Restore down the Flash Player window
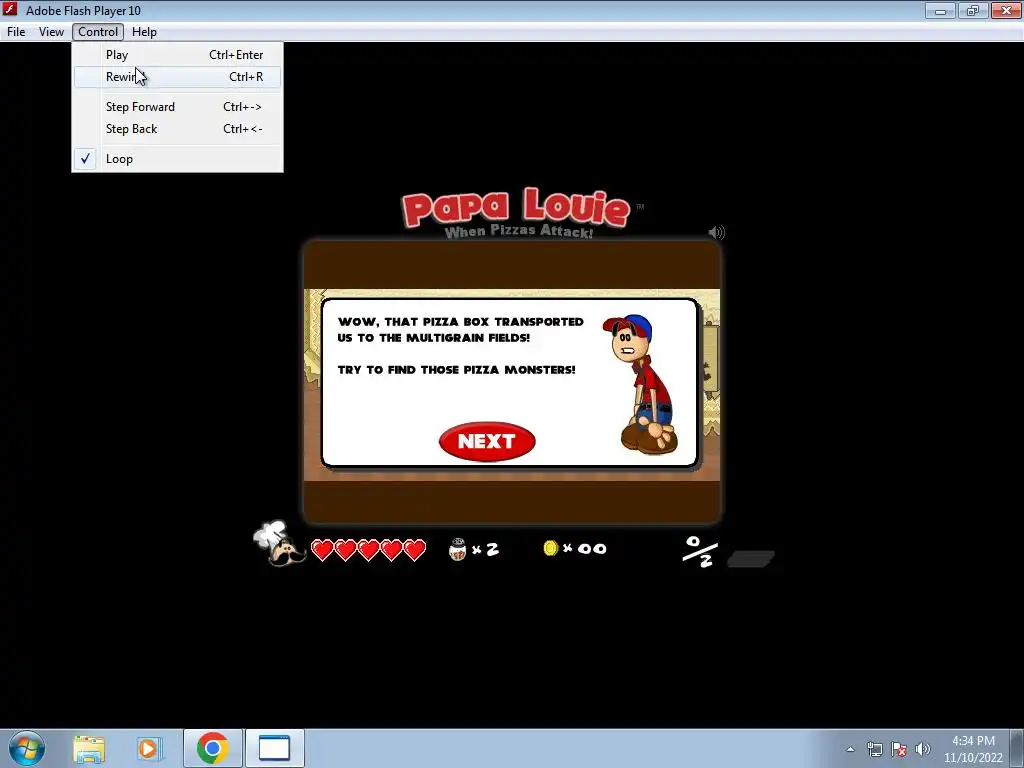The width and height of the screenshot is (1024, 768). point(973,10)
